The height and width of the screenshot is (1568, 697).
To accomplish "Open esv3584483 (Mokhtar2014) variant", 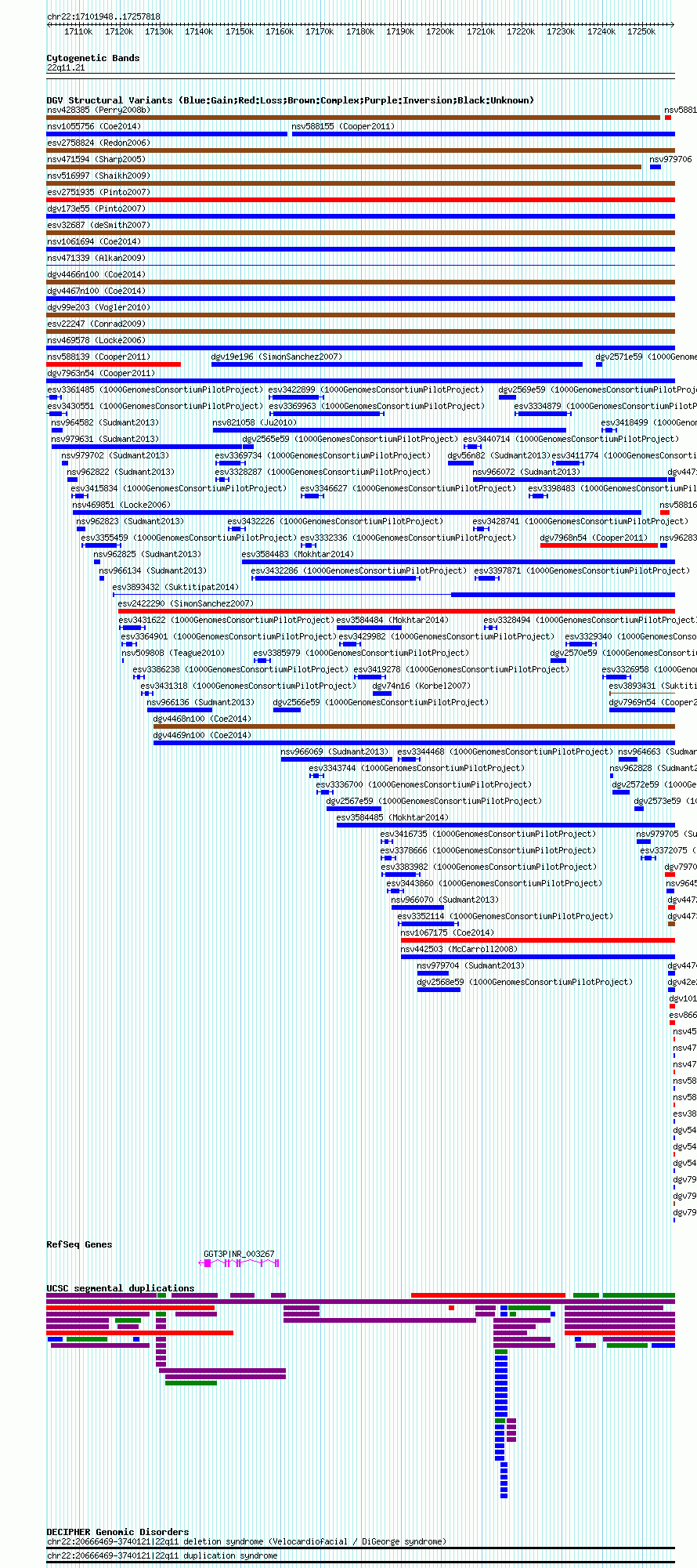I will pyautogui.click(x=298, y=554).
